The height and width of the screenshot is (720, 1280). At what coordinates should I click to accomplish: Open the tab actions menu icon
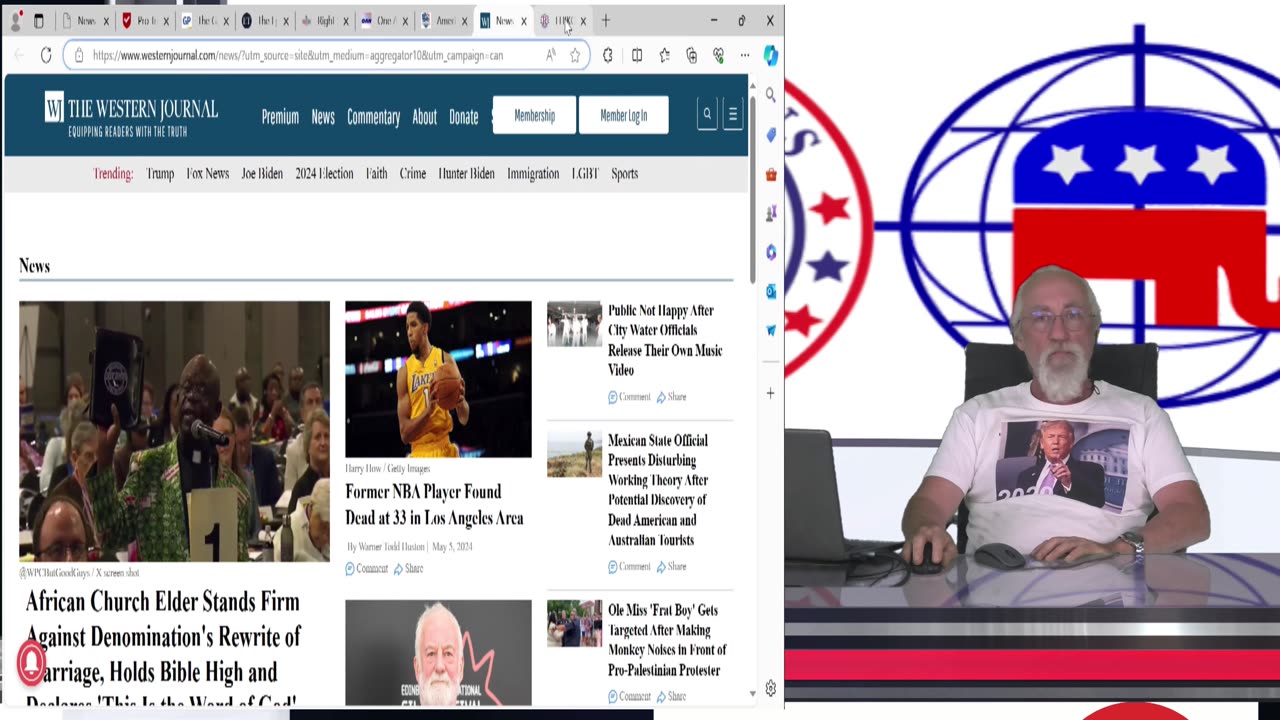pyautogui.click(x=39, y=20)
